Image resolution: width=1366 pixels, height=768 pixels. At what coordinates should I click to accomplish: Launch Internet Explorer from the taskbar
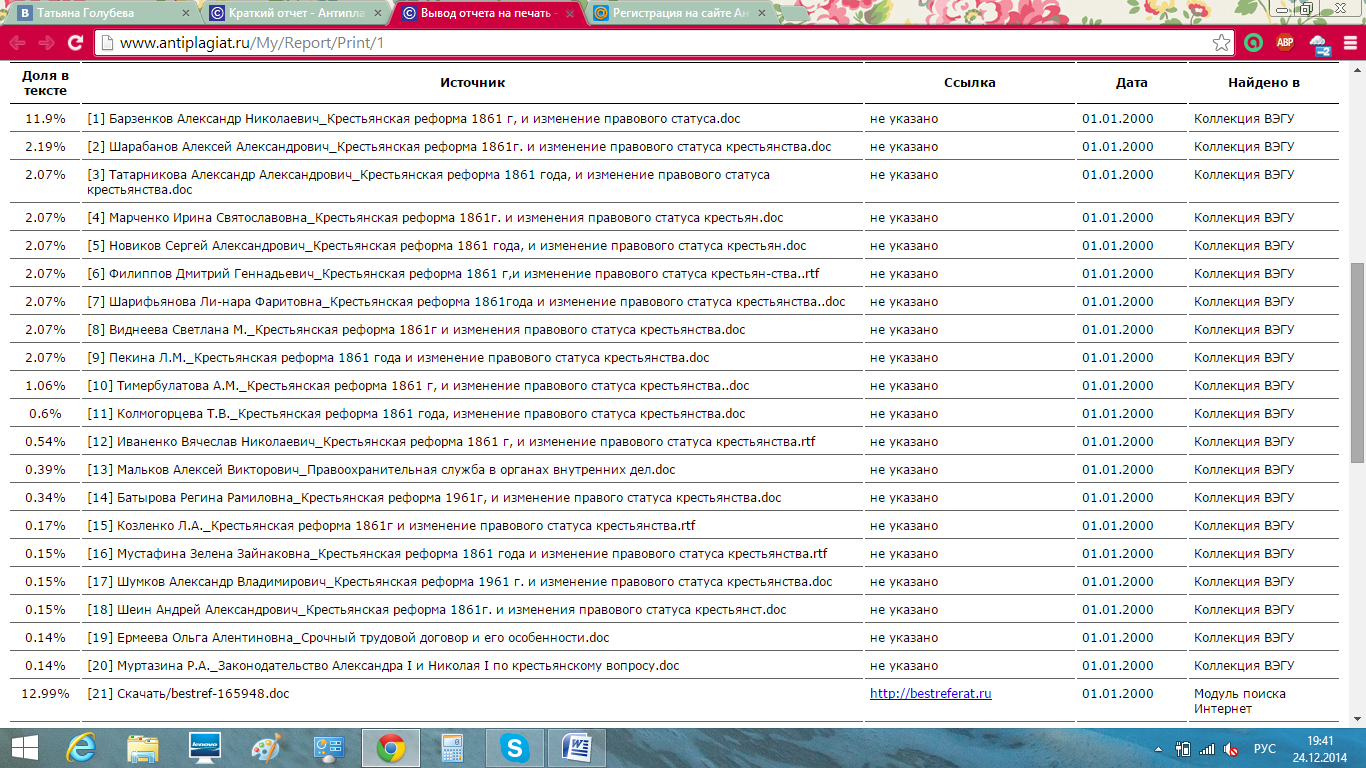coord(80,748)
